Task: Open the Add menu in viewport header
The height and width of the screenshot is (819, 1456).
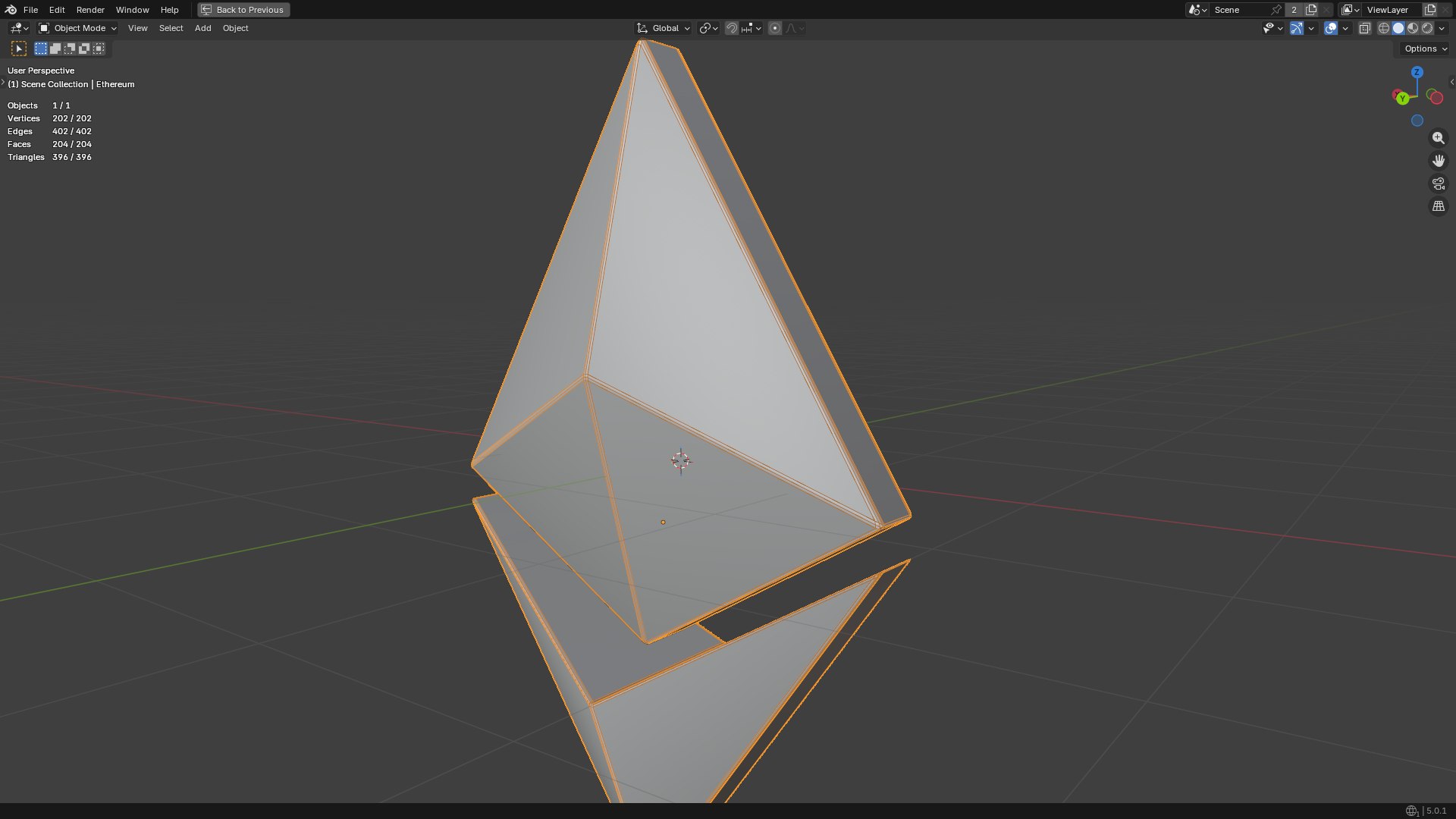Action: click(x=202, y=28)
